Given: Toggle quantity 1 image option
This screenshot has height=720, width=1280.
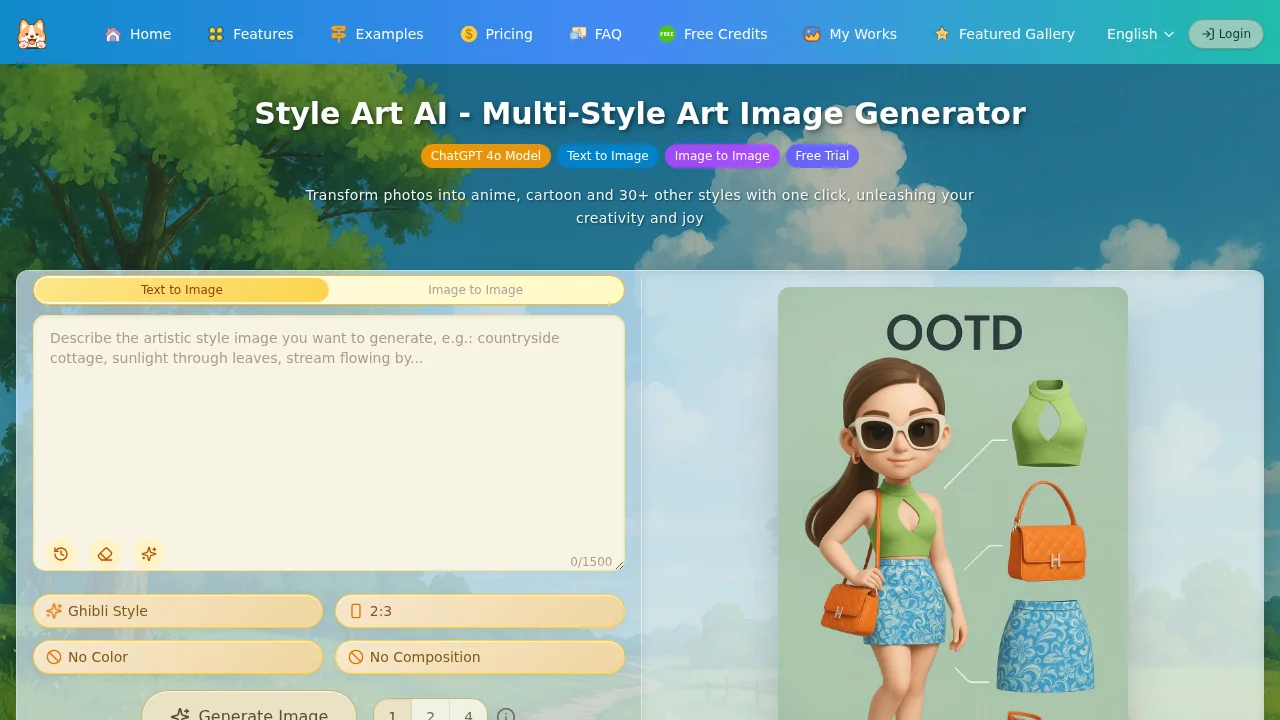Looking at the screenshot, I should 392,714.
